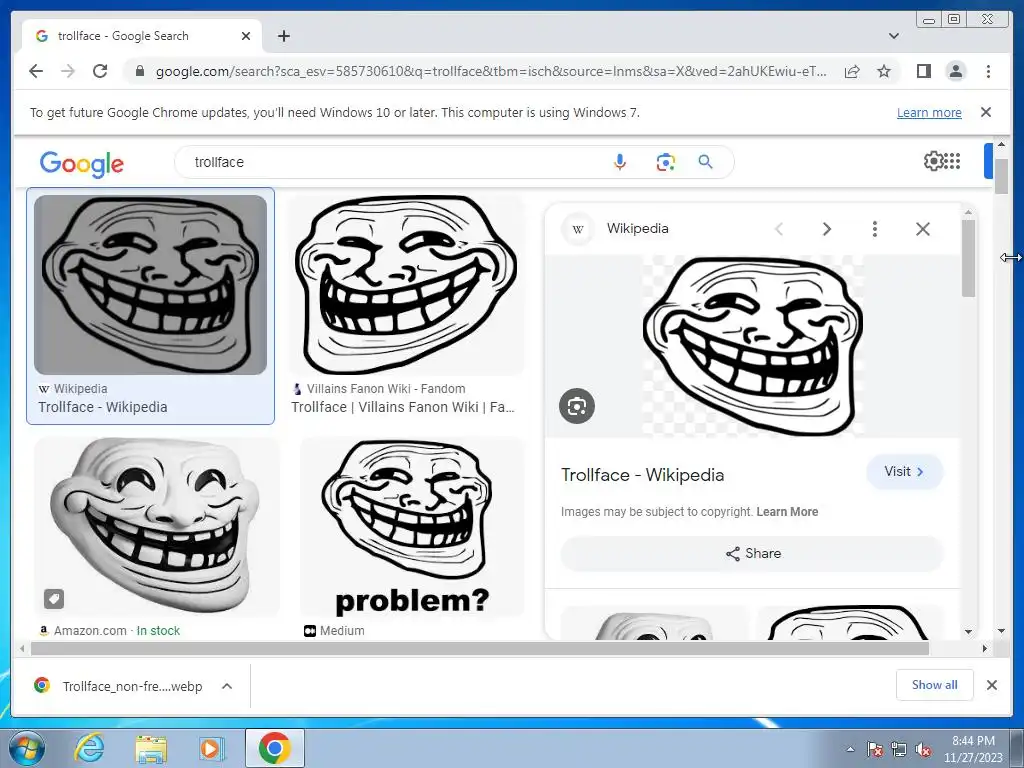Click the Visit button

[904, 472]
